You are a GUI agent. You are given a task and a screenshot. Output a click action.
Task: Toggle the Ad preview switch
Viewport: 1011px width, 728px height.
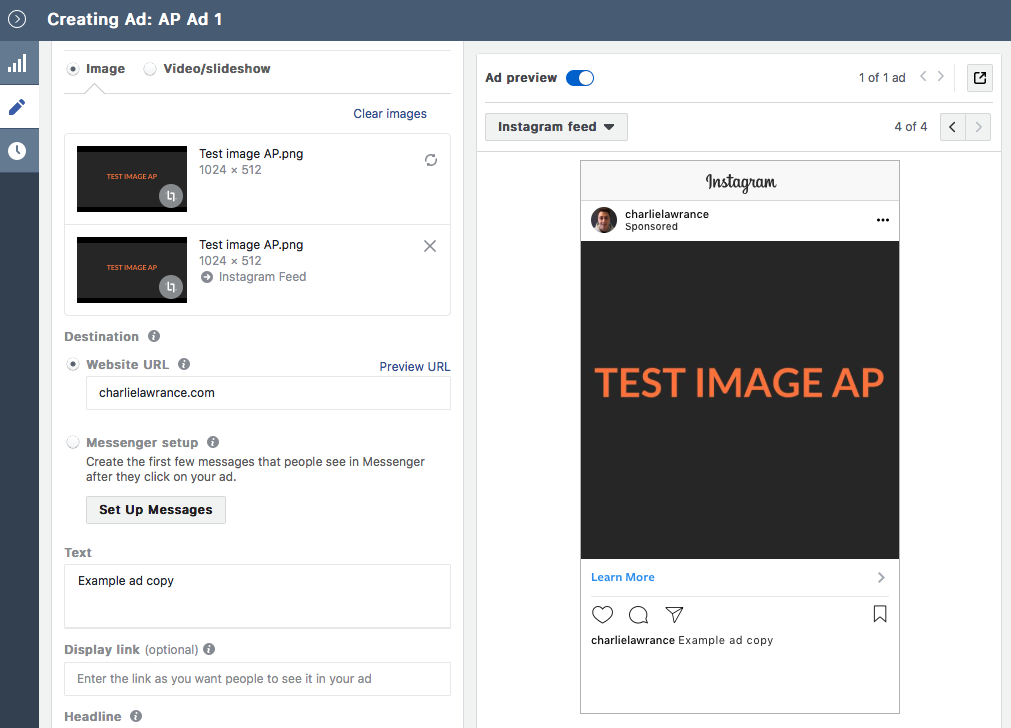580,78
